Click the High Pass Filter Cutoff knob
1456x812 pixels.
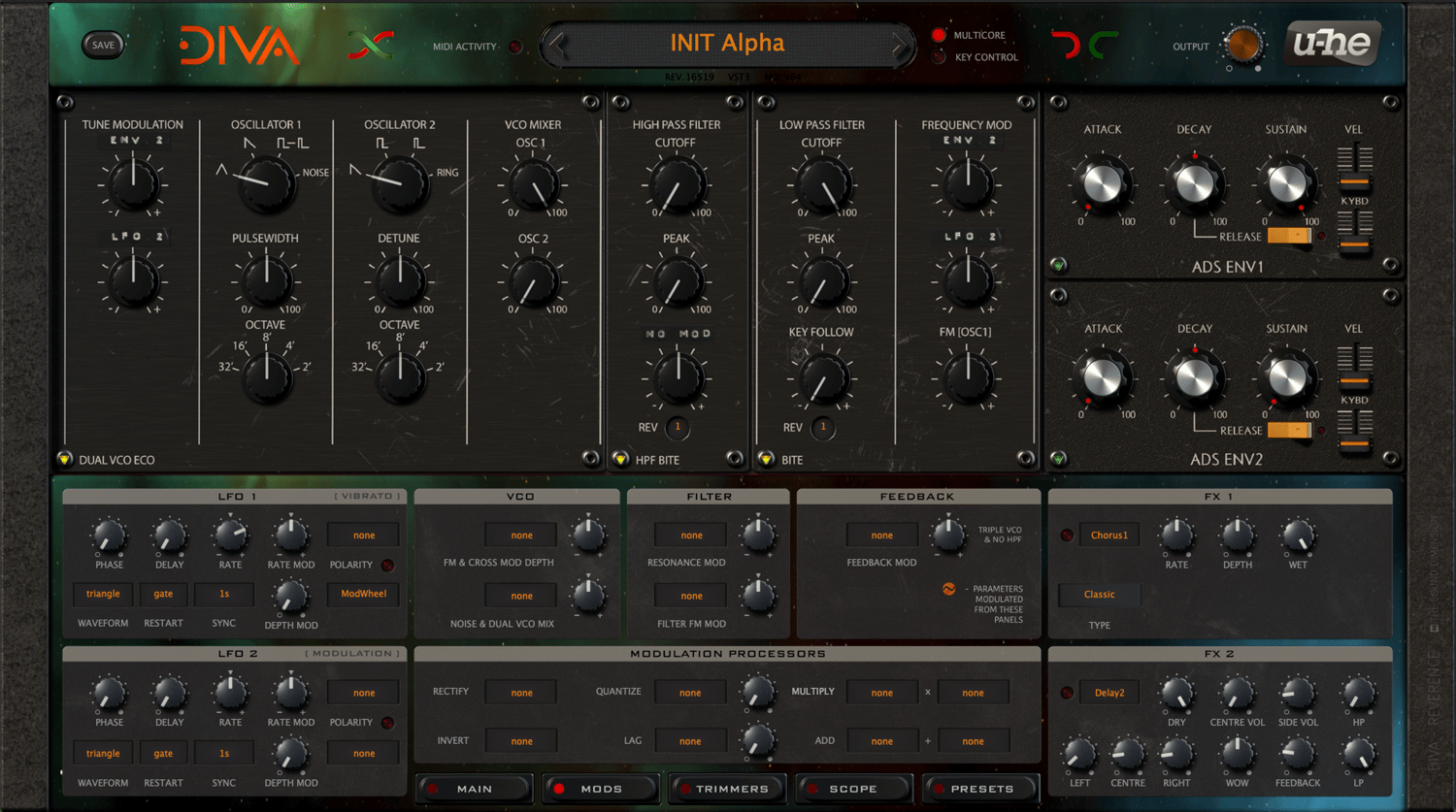coord(677,184)
